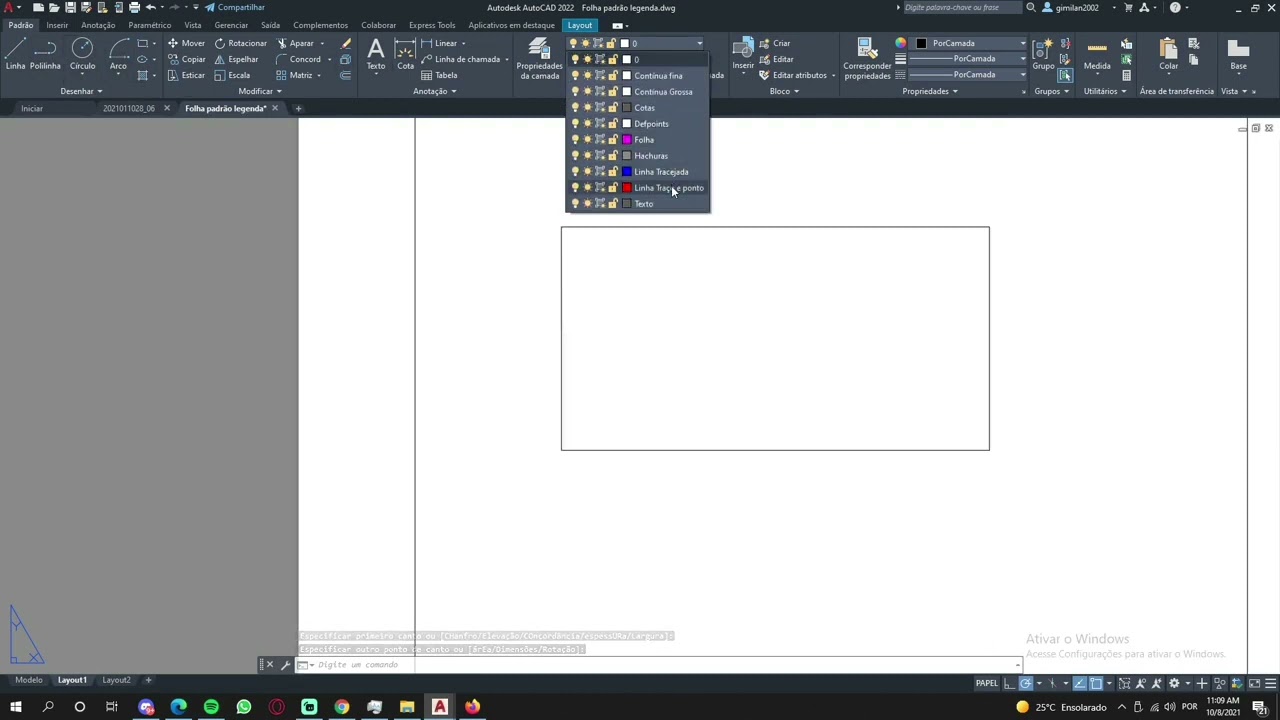
Task: Click Criar block button
Action: 775,43
